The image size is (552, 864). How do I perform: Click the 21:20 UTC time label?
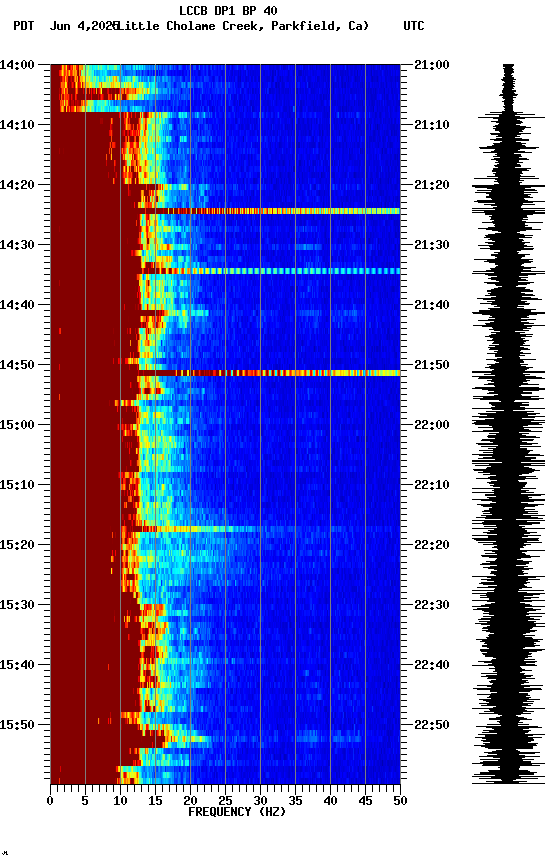pos(432,185)
